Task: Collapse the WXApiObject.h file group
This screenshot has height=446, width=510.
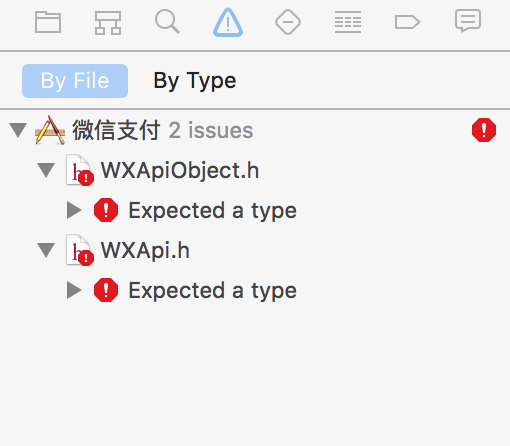Action: coord(46,170)
